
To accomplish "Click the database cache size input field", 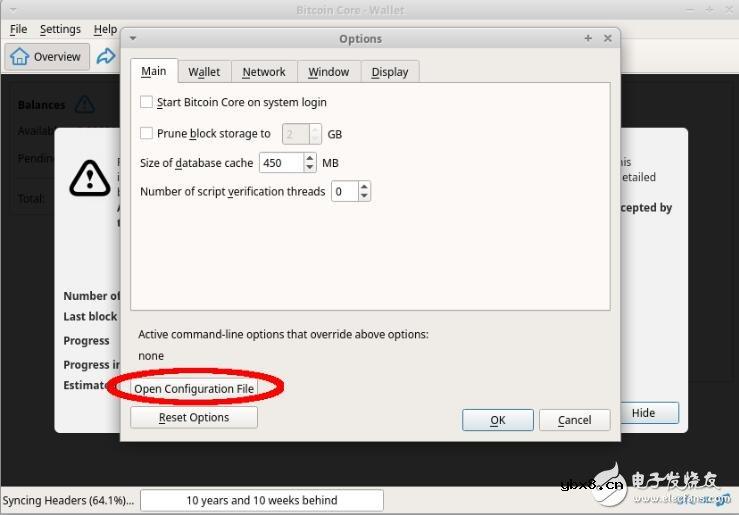I will pyautogui.click(x=279, y=163).
